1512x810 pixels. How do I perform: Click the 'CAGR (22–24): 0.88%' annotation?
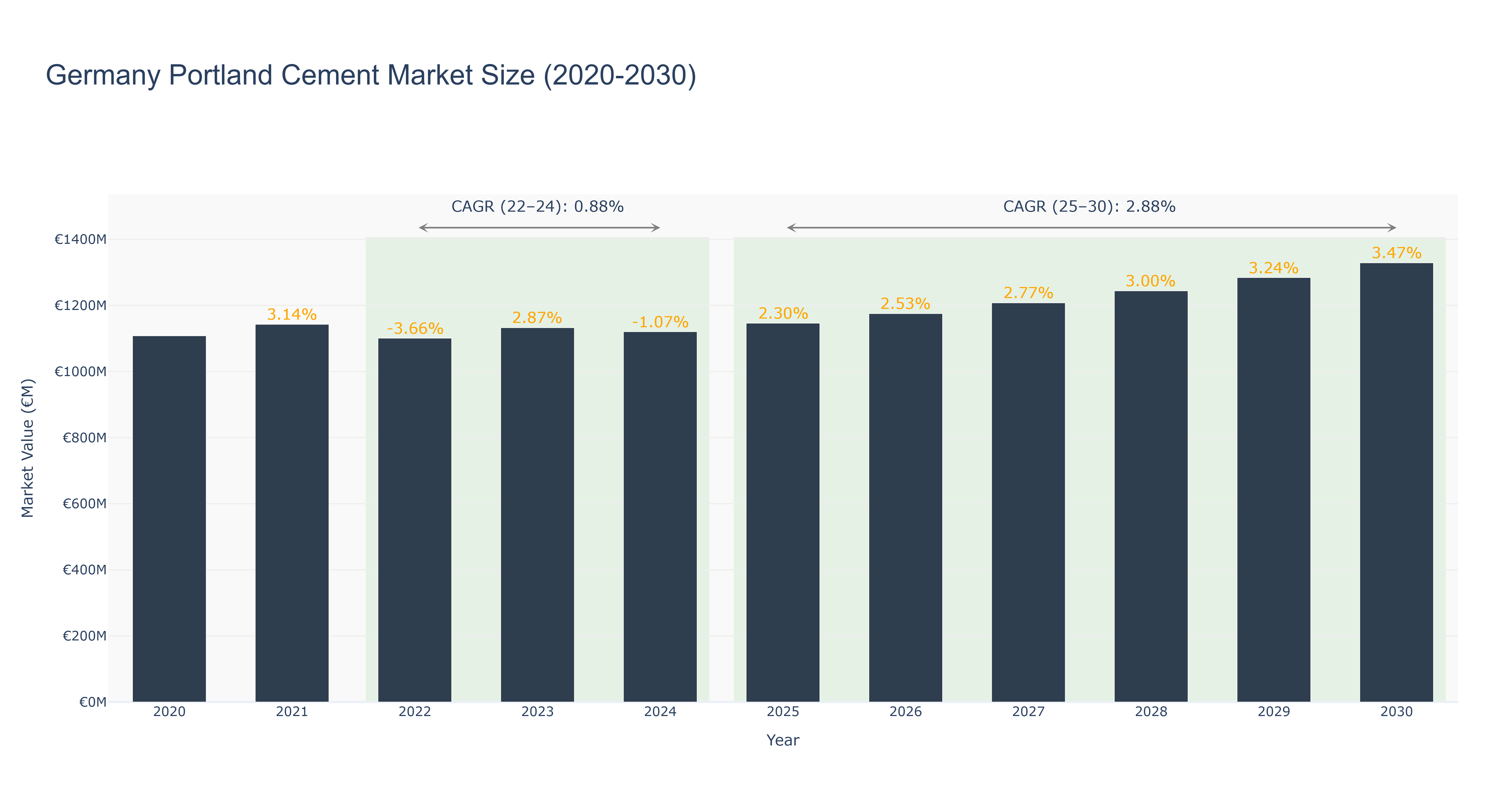[537, 207]
